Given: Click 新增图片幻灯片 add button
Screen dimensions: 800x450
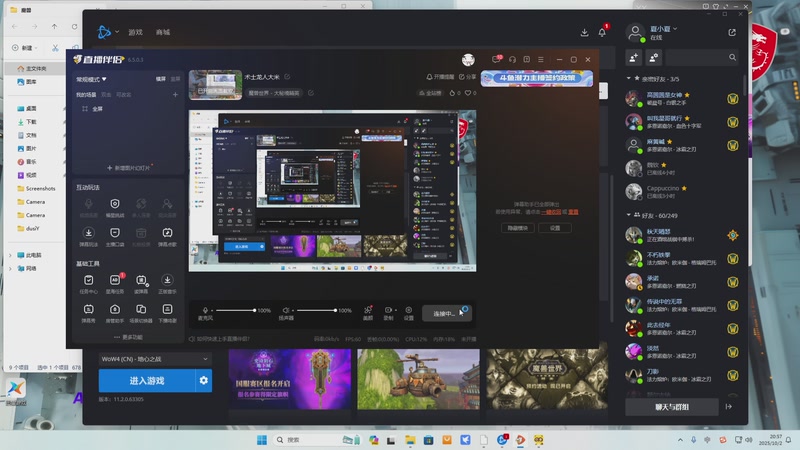Looking at the screenshot, I should 129,168.
